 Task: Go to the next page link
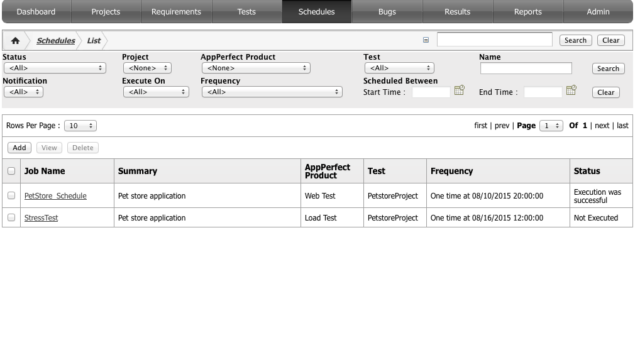click(602, 125)
